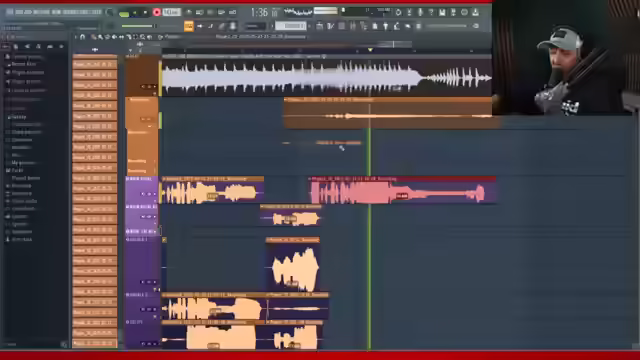
Task: Click the play button in transport
Action: [x=135, y=13]
